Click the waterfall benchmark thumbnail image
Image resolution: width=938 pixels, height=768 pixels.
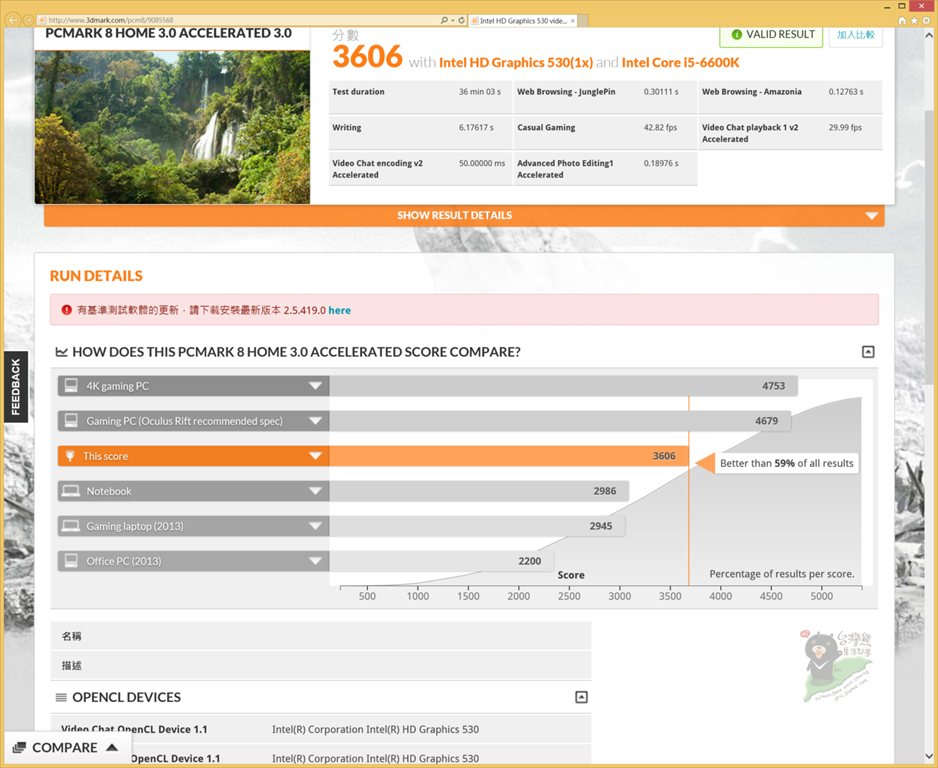[172, 127]
